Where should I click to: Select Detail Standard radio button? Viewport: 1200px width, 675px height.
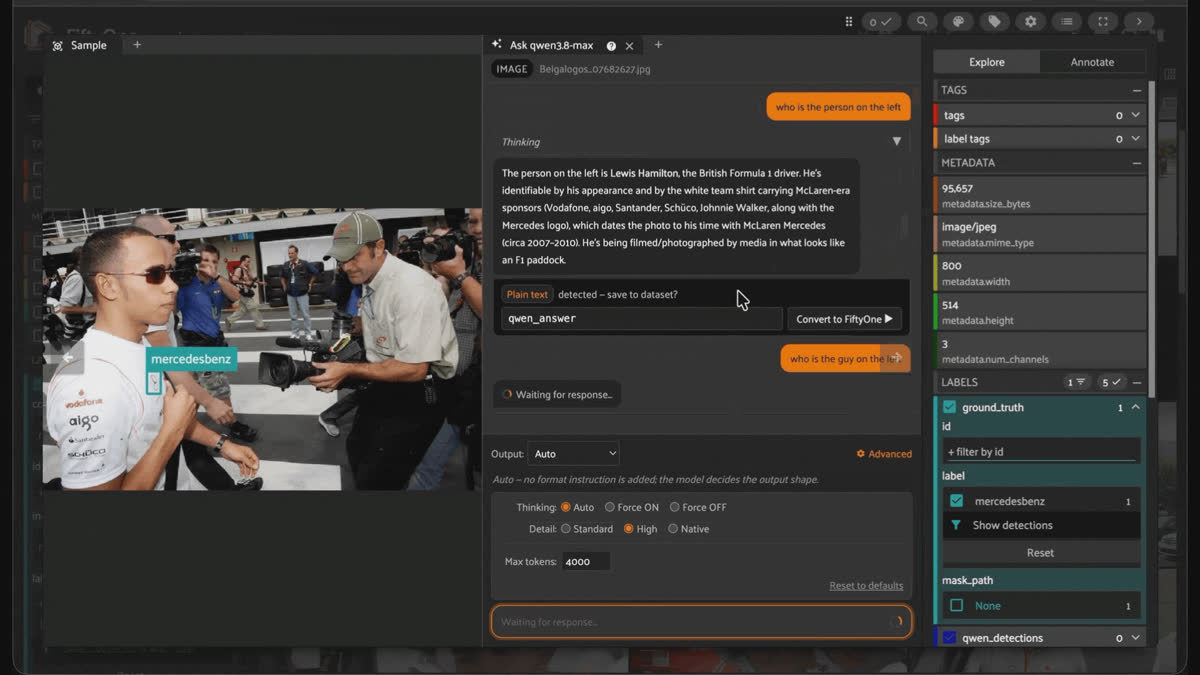point(566,529)
